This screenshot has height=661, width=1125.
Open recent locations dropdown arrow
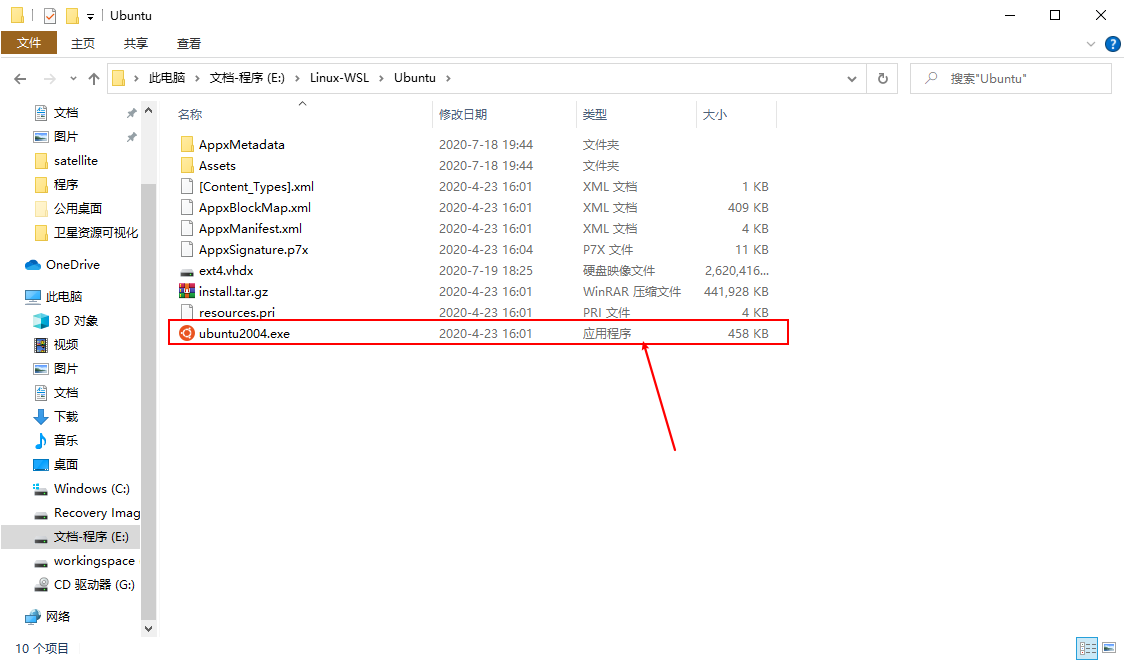click(x=73, y=78)
